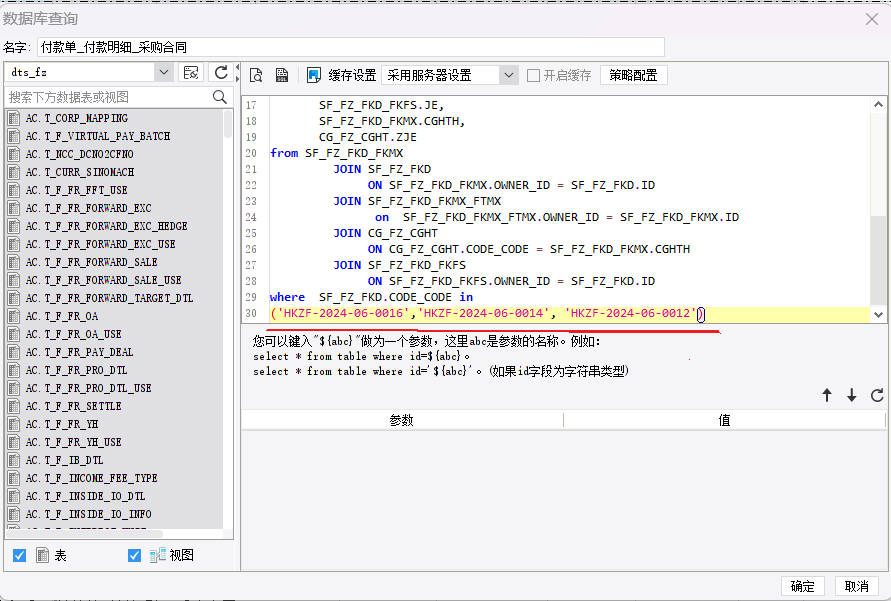Select table AC.T_F_FR_PAY_DEAL
Viewport: 891px width, 601px height.
tap(80, 352)
